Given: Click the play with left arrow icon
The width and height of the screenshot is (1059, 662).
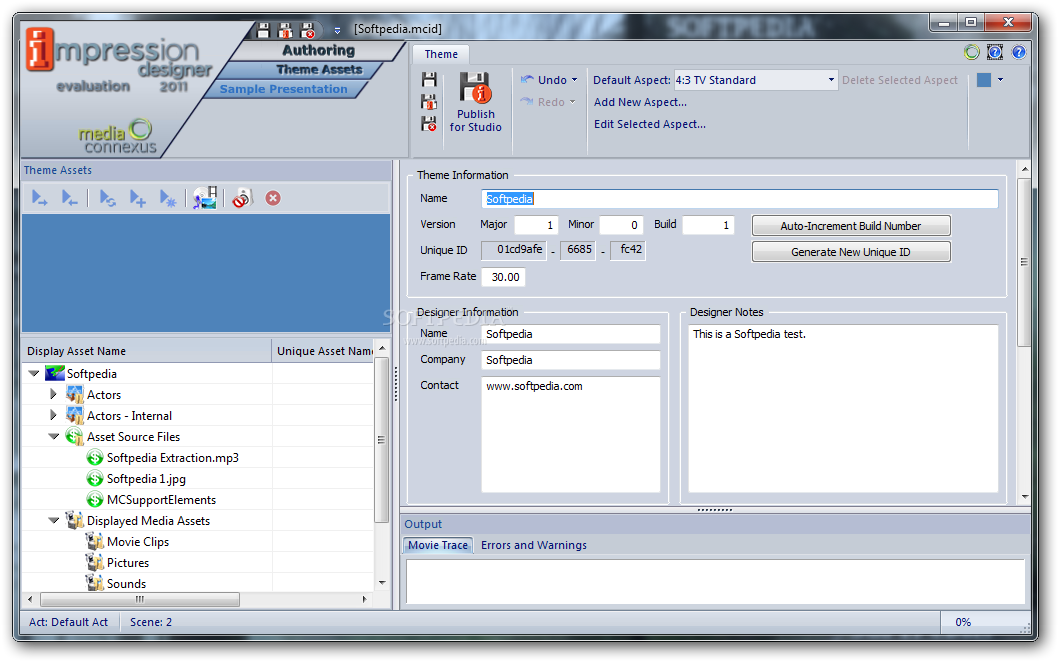Looking at the screenshot, I should tap(69, 199).
